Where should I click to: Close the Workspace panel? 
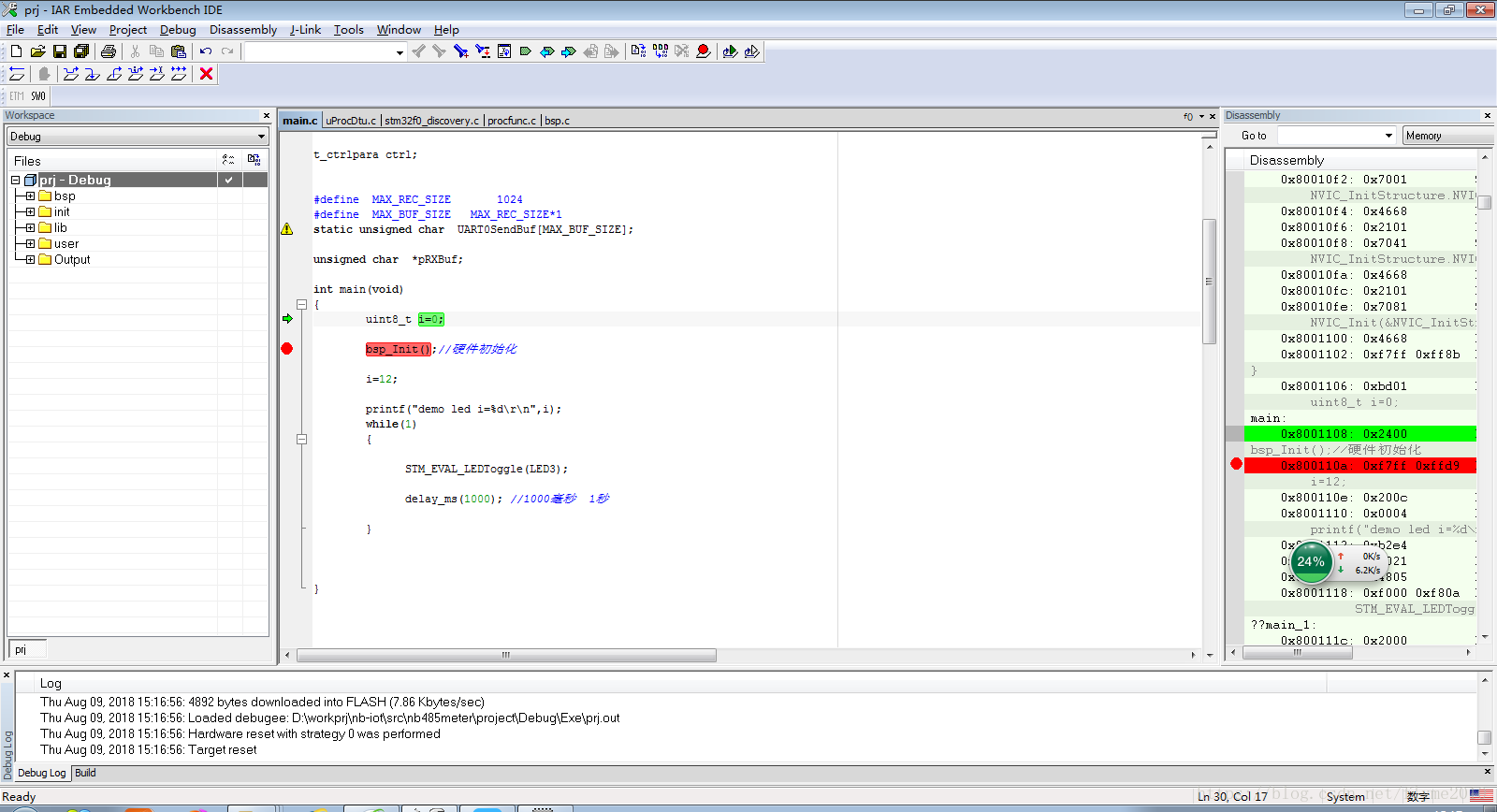coord(266,116)
